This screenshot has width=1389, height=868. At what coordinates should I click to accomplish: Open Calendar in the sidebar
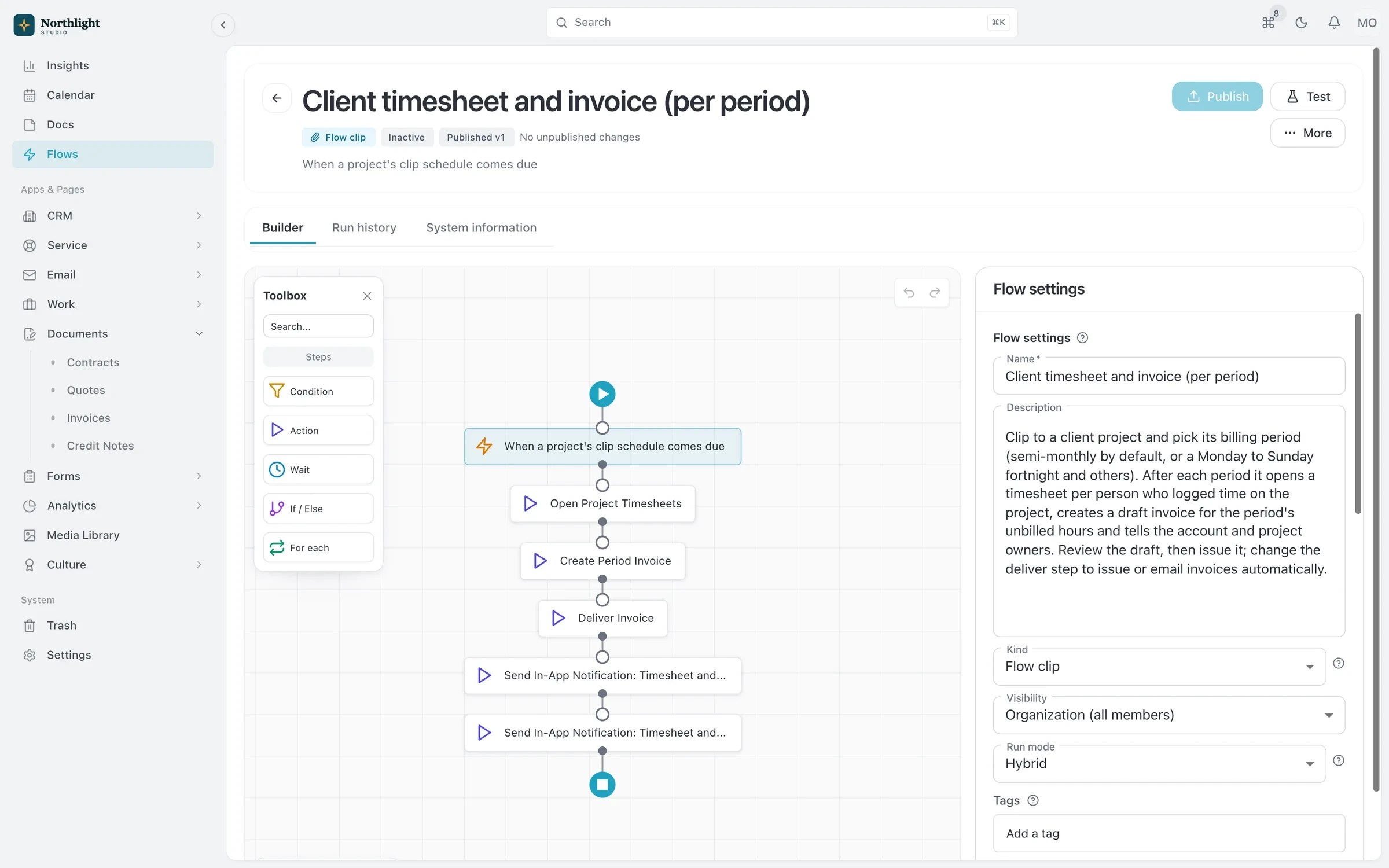tap(113, 95)
